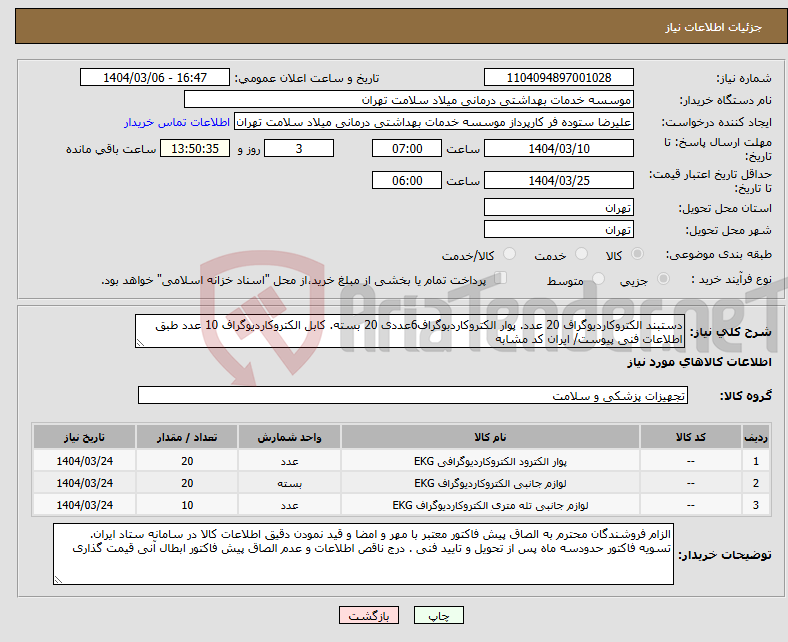The image size is (788, 642).
Task: Click the unit cell بسته in row 2
Action: [289, 483]
